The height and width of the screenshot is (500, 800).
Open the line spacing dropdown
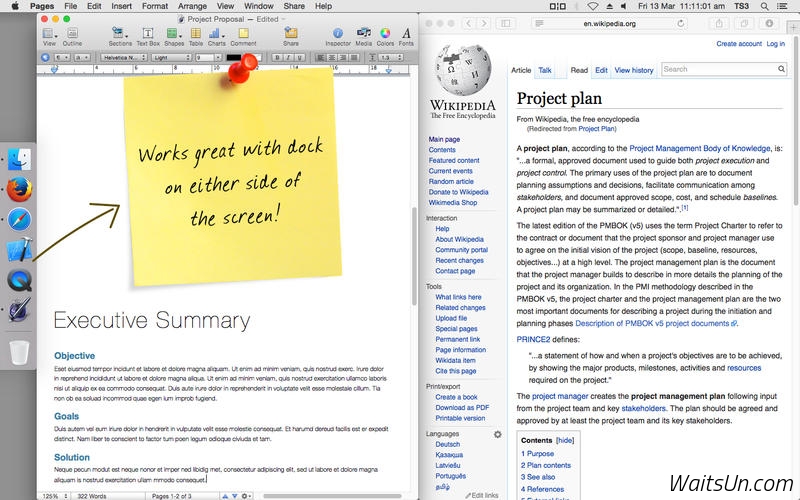coord(390,58)
